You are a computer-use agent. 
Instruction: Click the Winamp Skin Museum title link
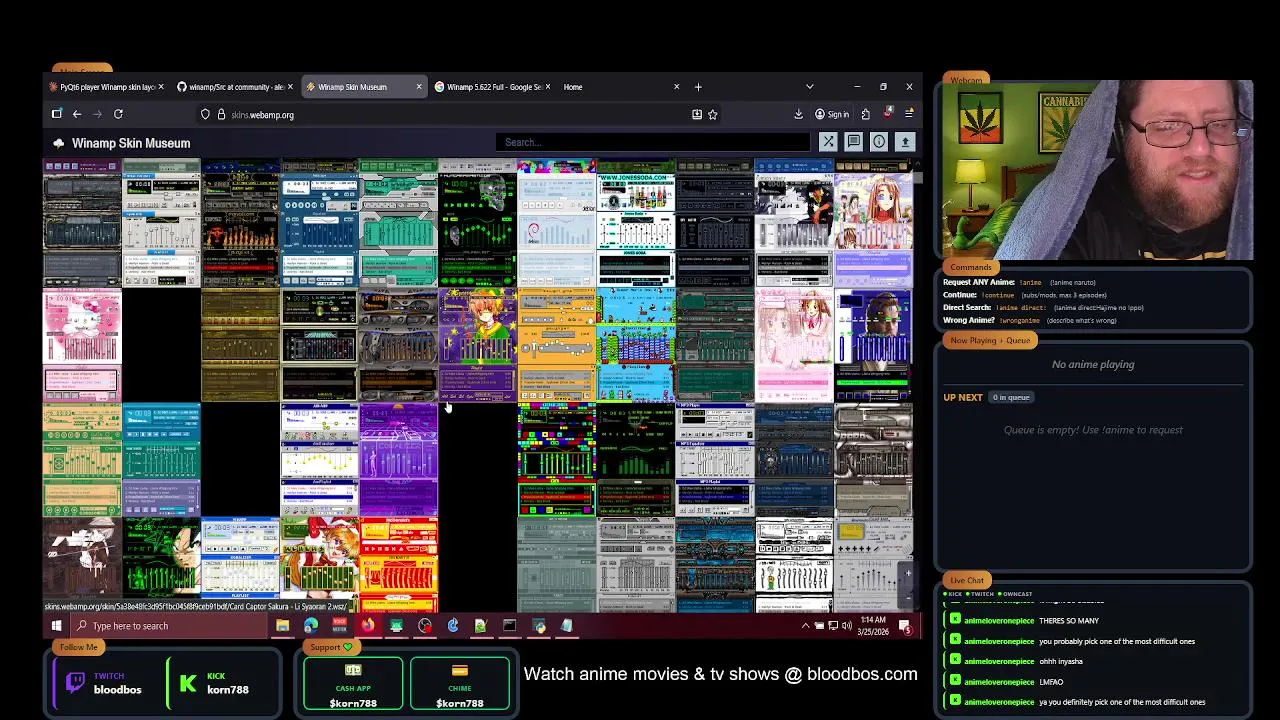click(131, 143)
